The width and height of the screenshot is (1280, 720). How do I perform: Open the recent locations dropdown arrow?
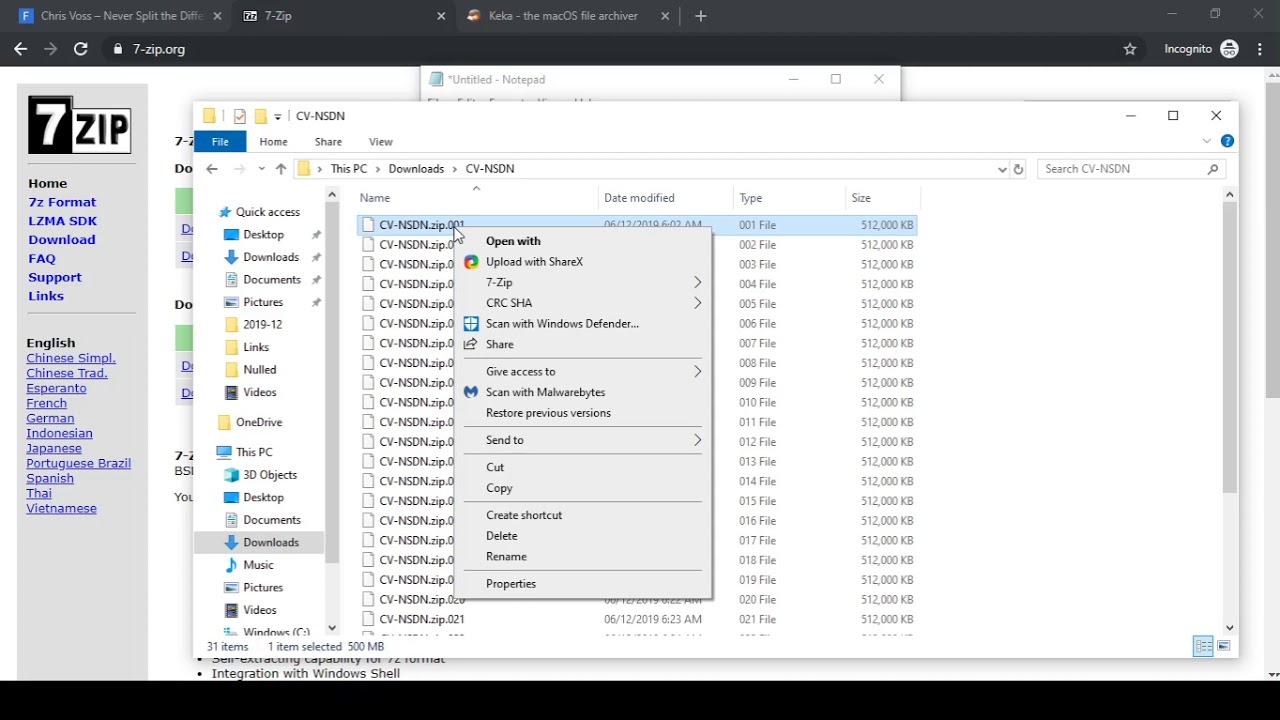click(x=261, y=169)
